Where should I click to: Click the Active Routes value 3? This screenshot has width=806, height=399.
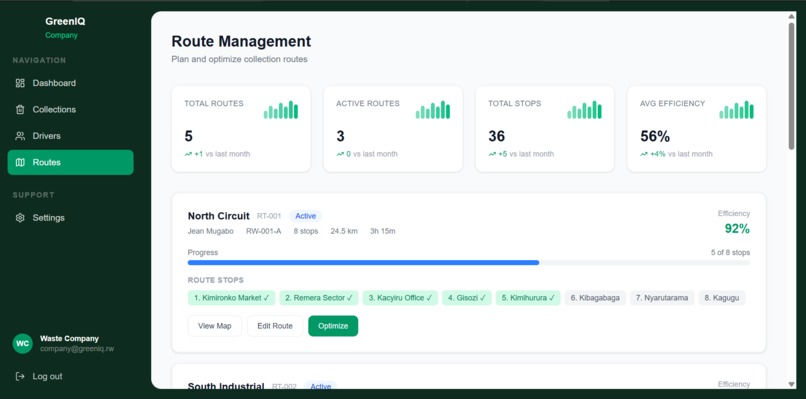340,136
